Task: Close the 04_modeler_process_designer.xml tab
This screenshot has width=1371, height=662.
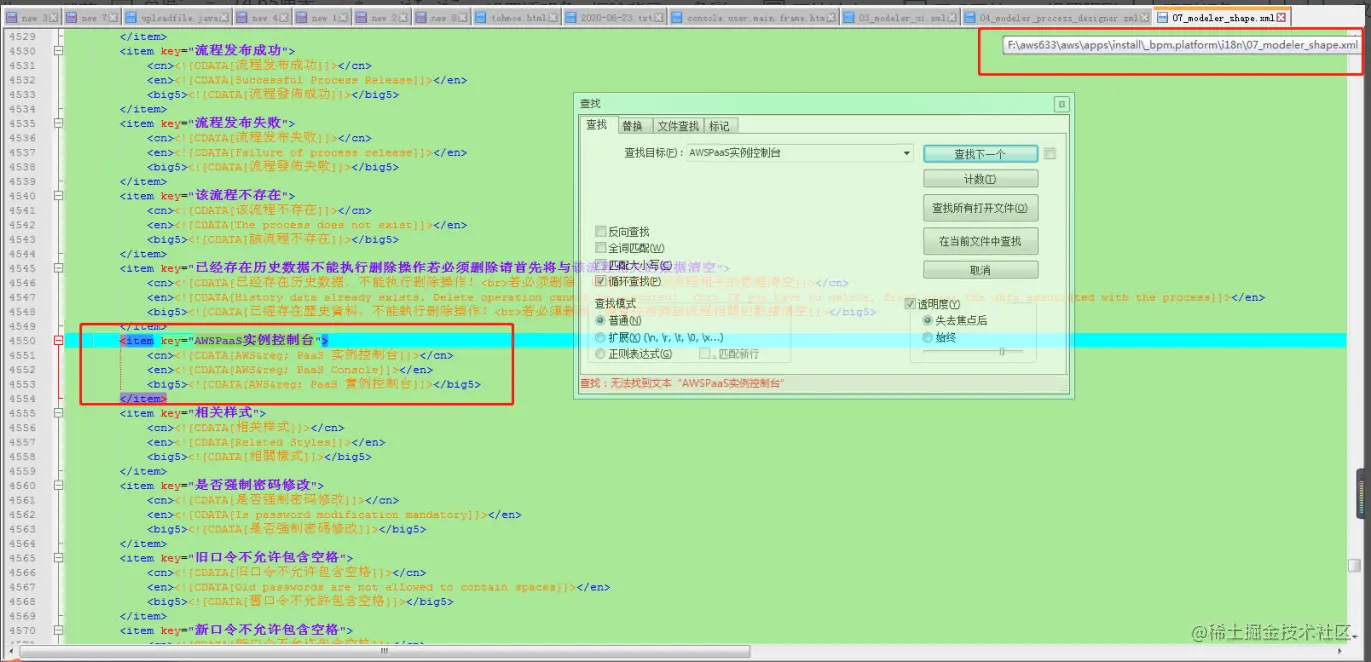Action: pyautogui.click(x=1143, y=18)
